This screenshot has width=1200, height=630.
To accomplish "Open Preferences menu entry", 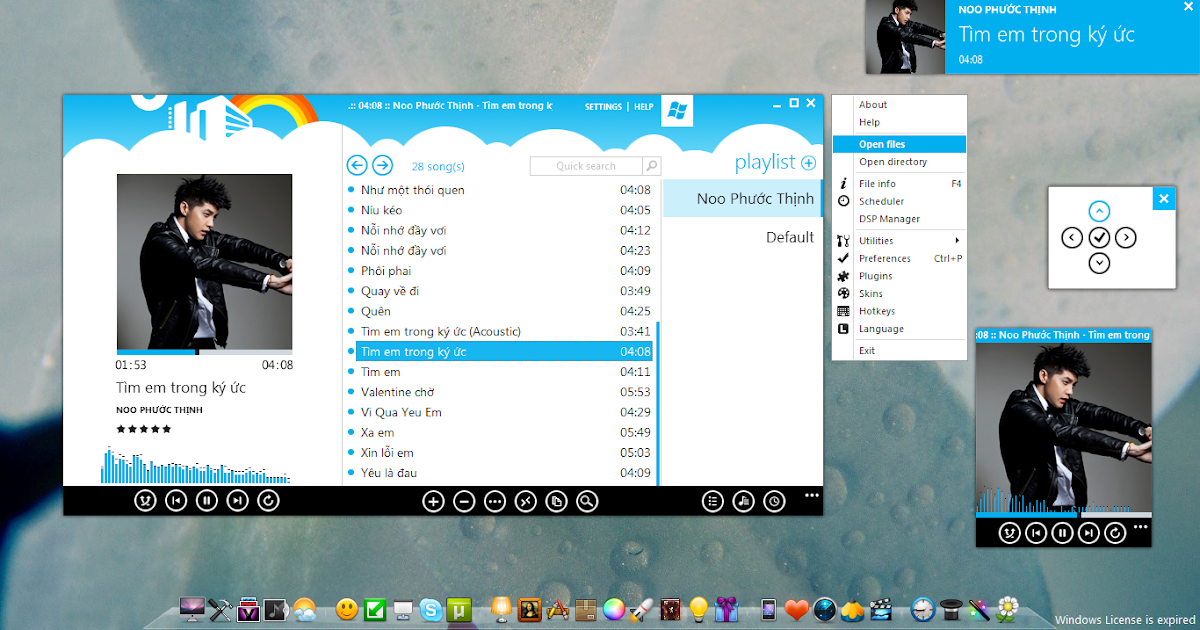I will pyautogui.click(x=899, y=258).
